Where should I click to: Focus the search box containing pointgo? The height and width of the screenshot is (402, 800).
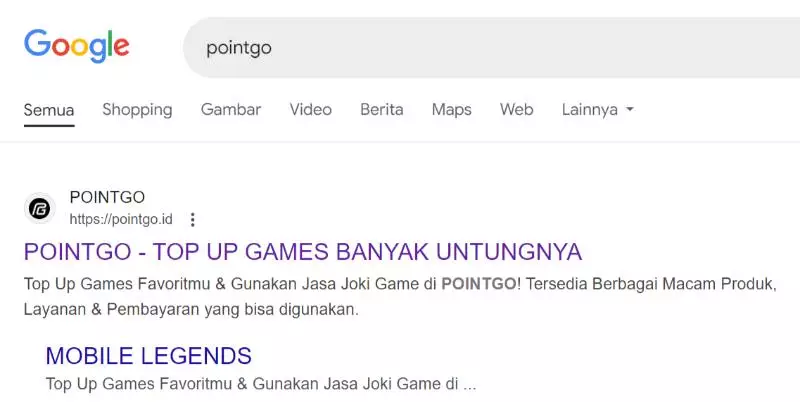point(491,47)
